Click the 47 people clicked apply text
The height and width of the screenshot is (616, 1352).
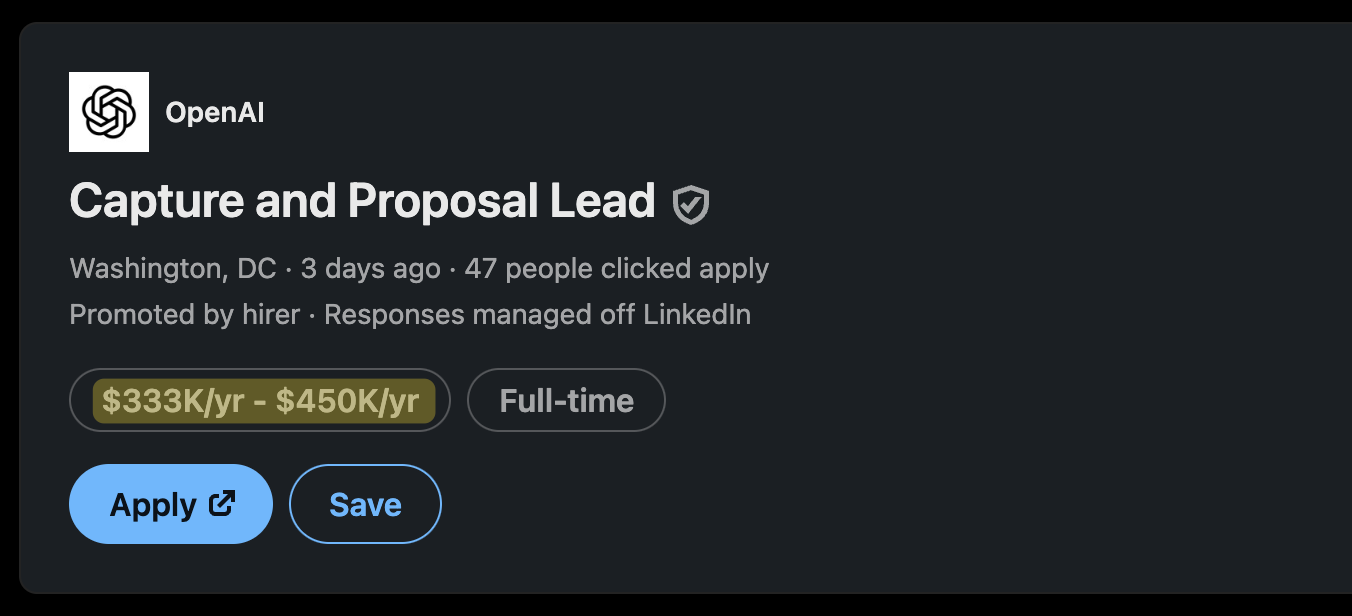(x=617, y=269)
